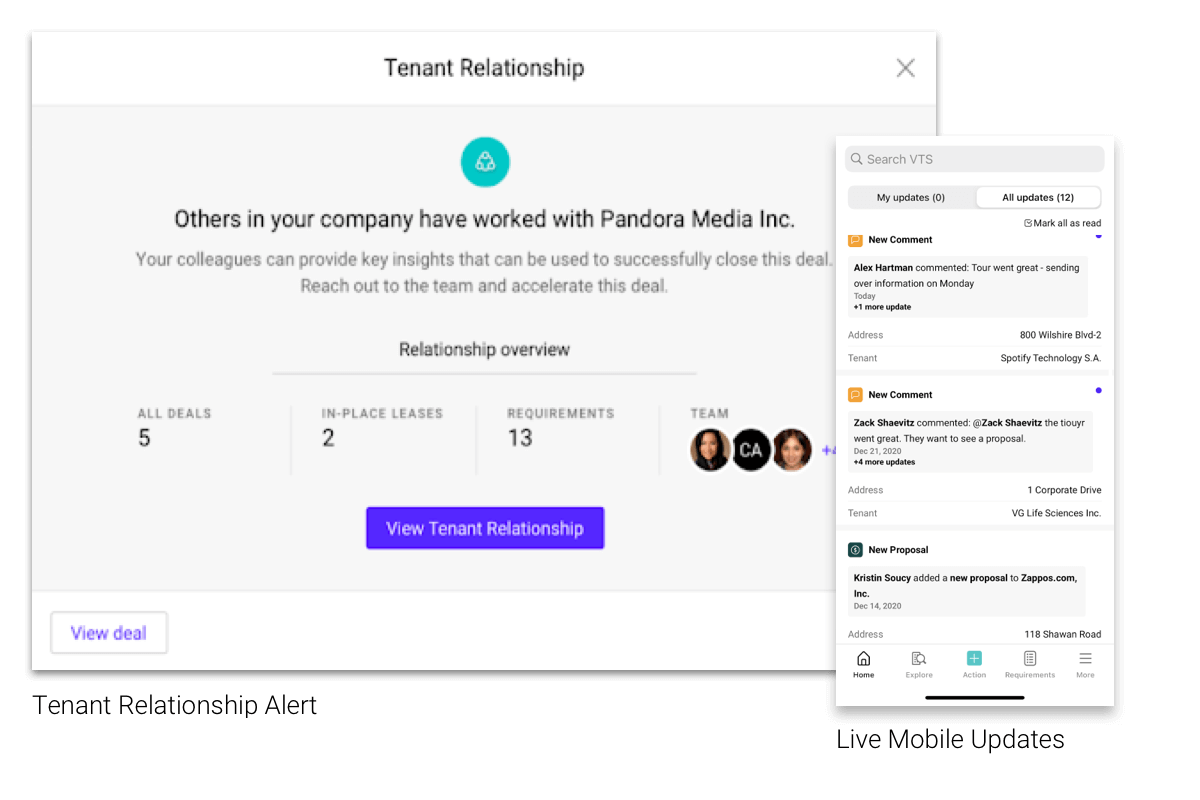Image resolution: width=1200 pixels, height=800 pixels.
Task: Click the CA team member avatar
Action: (x=751, y=450)
